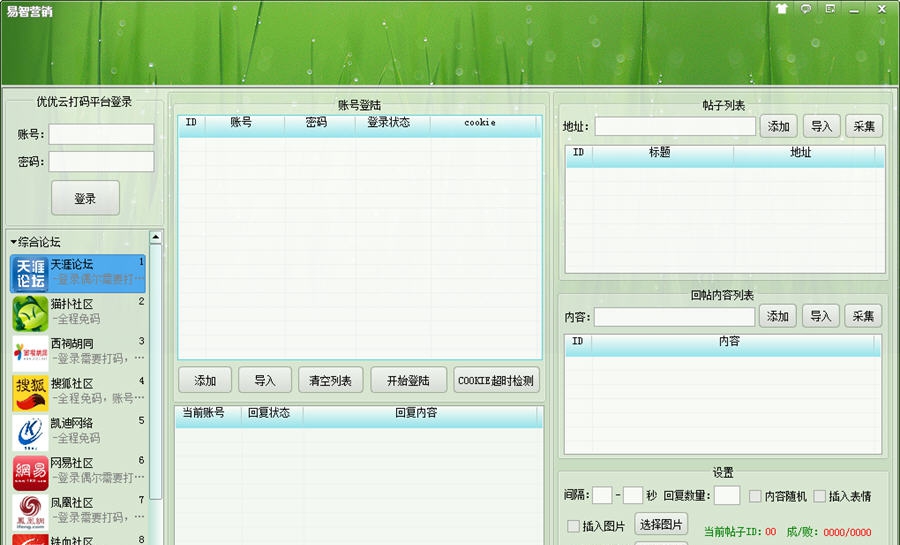Collapse the 综合论坛 category

pos(14,242)
